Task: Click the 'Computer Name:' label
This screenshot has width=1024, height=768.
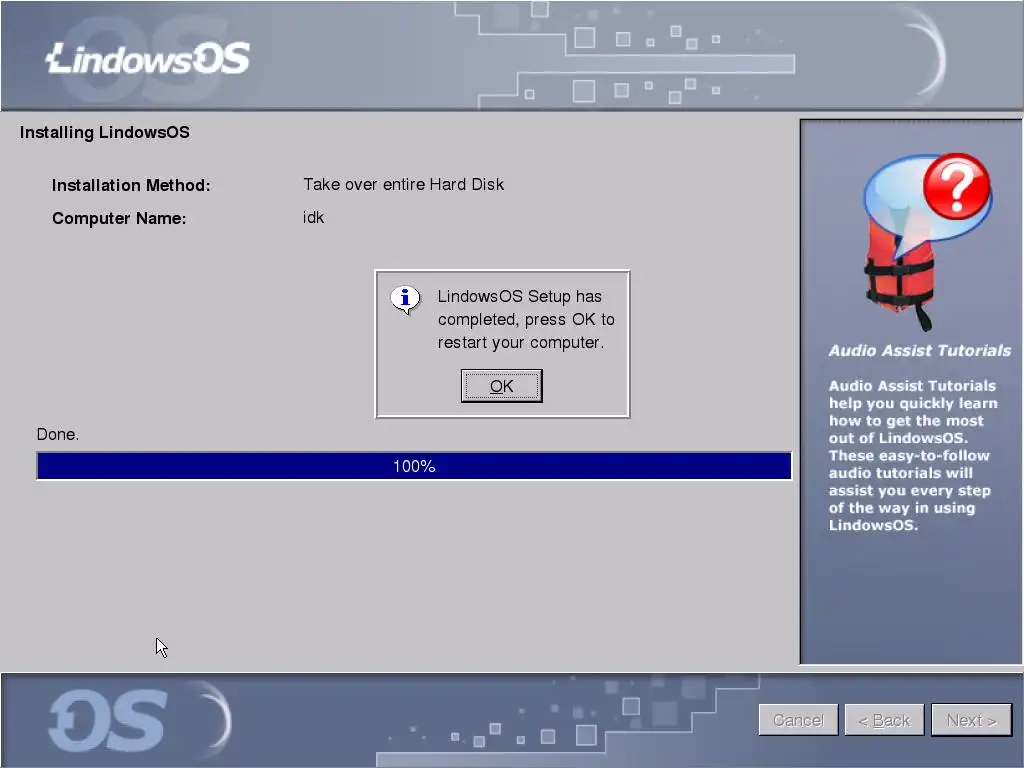Action: (119, 218)
